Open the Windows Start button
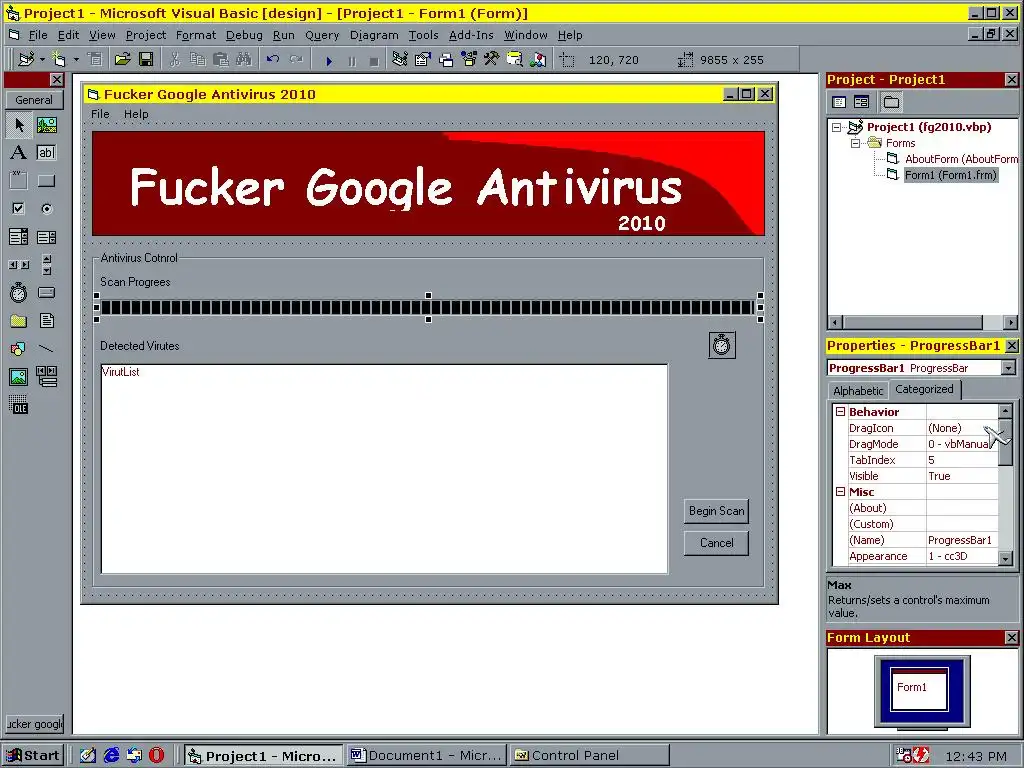 pos(33,756)
